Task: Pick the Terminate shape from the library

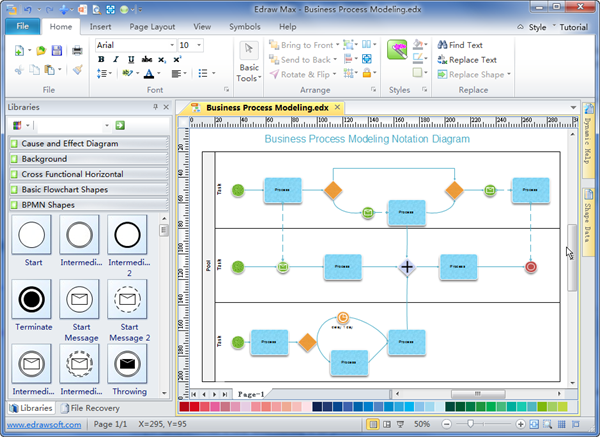Action: tap(33, 298)
